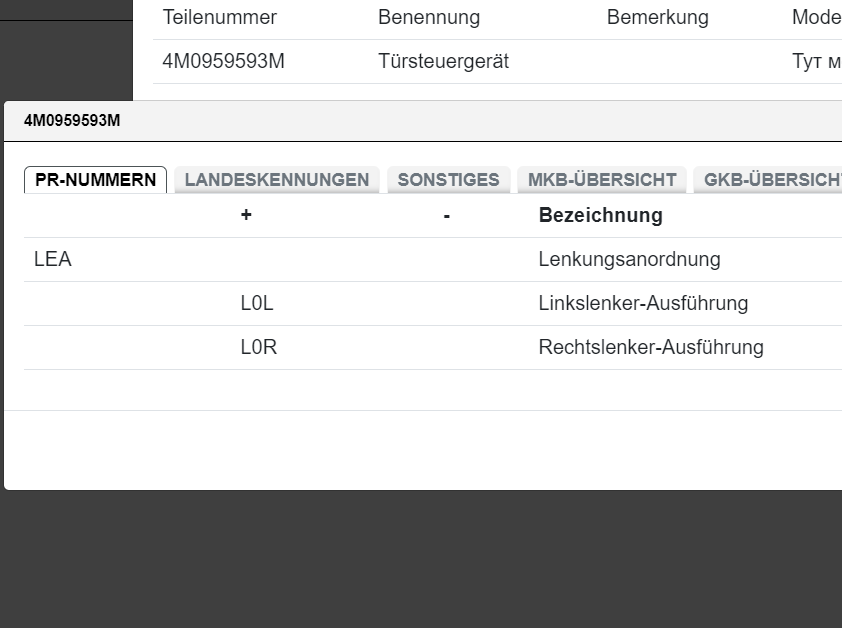Open the LANDESKENNUNGEN tab

point(277,180)
